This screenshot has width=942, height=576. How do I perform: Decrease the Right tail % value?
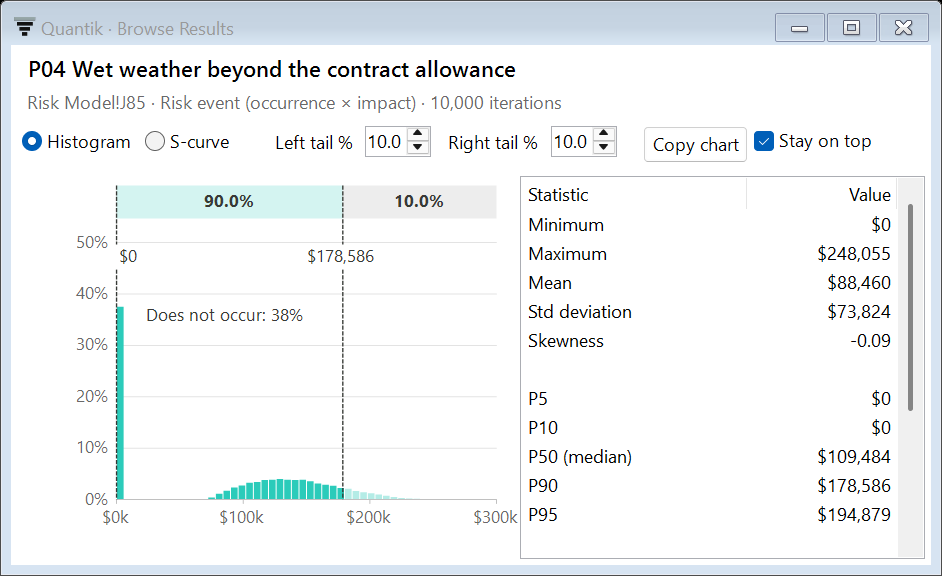(604, 148)
